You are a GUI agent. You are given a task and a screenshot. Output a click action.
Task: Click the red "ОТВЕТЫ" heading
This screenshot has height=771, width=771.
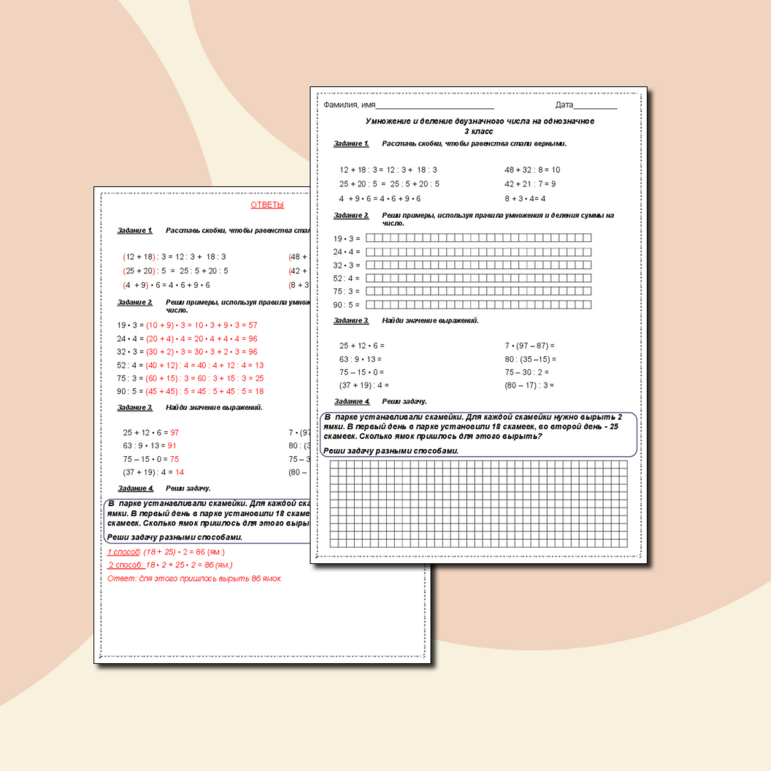click(x=267, y=205)
